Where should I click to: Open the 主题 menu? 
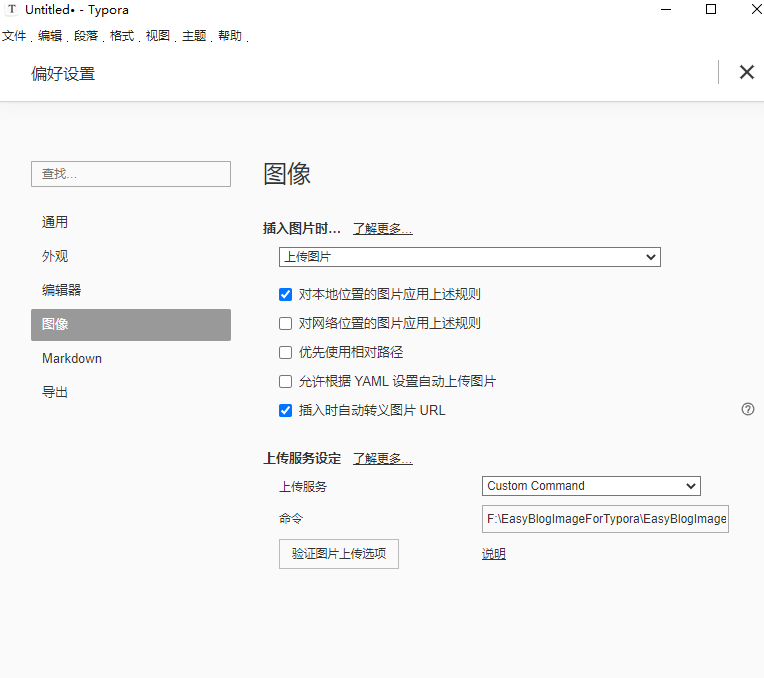pos(194,36)
